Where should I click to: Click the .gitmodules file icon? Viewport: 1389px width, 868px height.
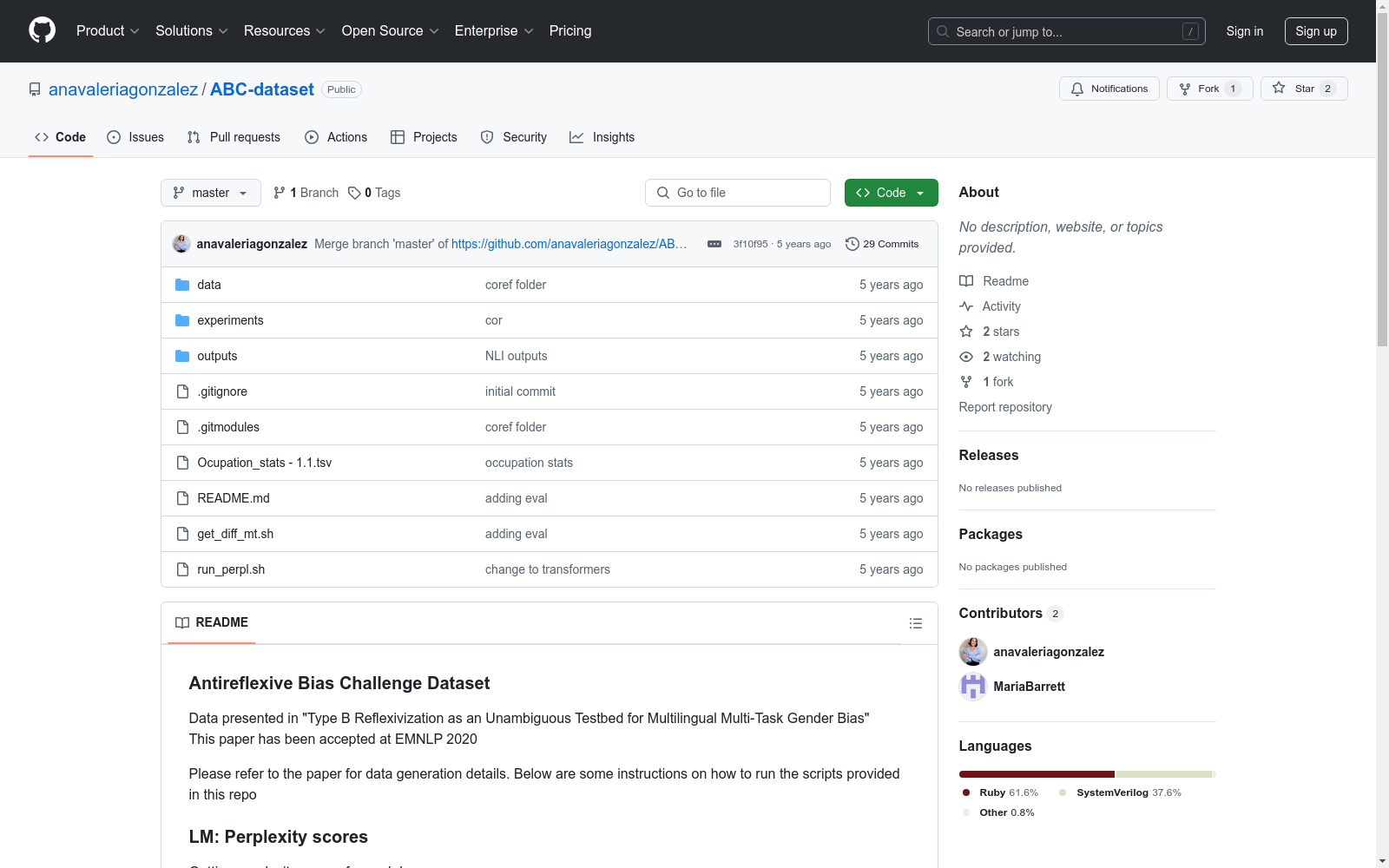[182, 427]
